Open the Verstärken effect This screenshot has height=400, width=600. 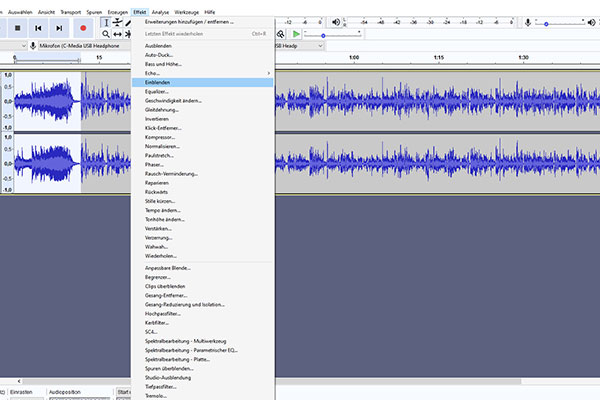point(202,229)
